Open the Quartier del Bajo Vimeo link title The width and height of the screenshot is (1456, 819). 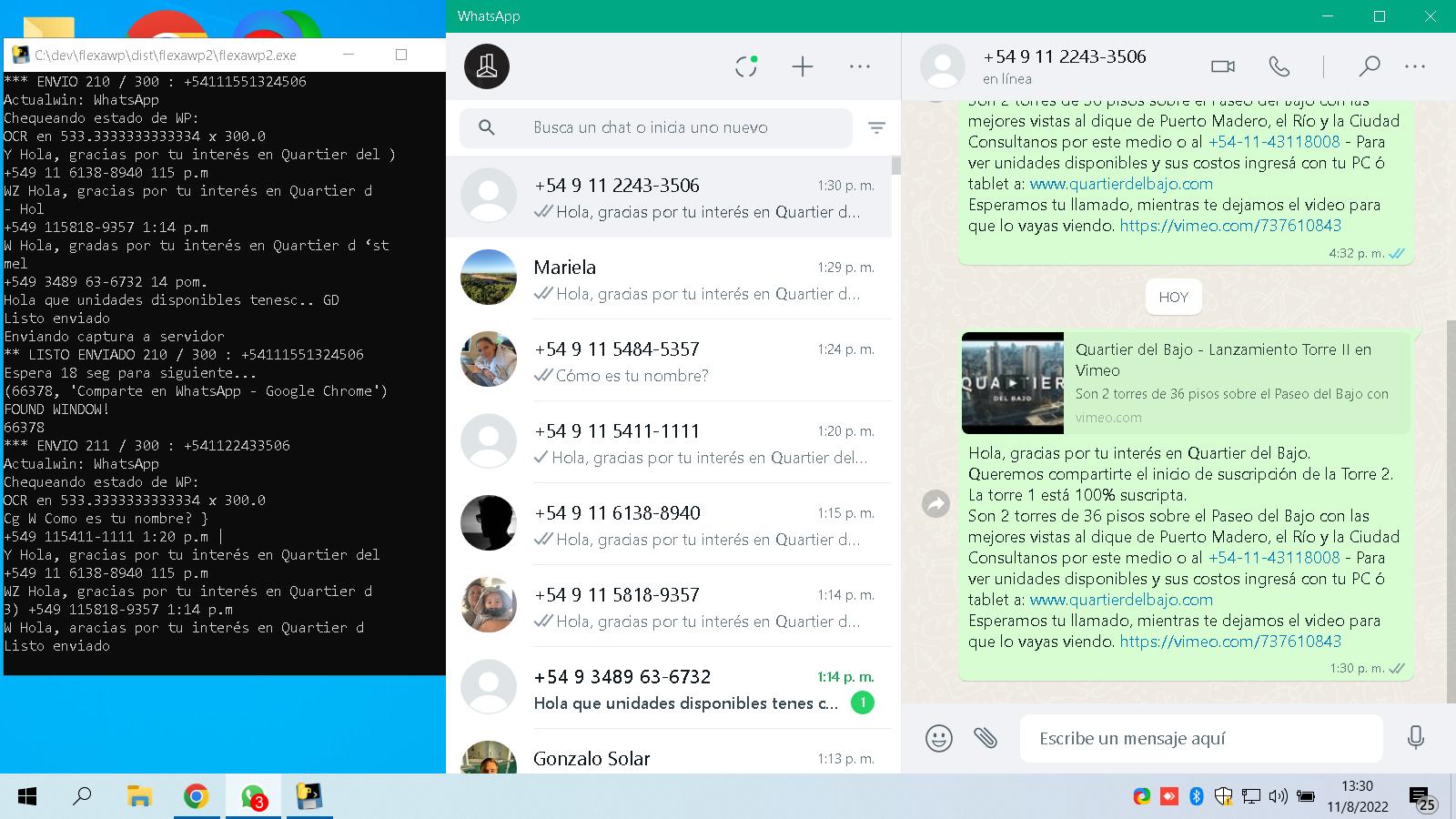click(1223, 359)
